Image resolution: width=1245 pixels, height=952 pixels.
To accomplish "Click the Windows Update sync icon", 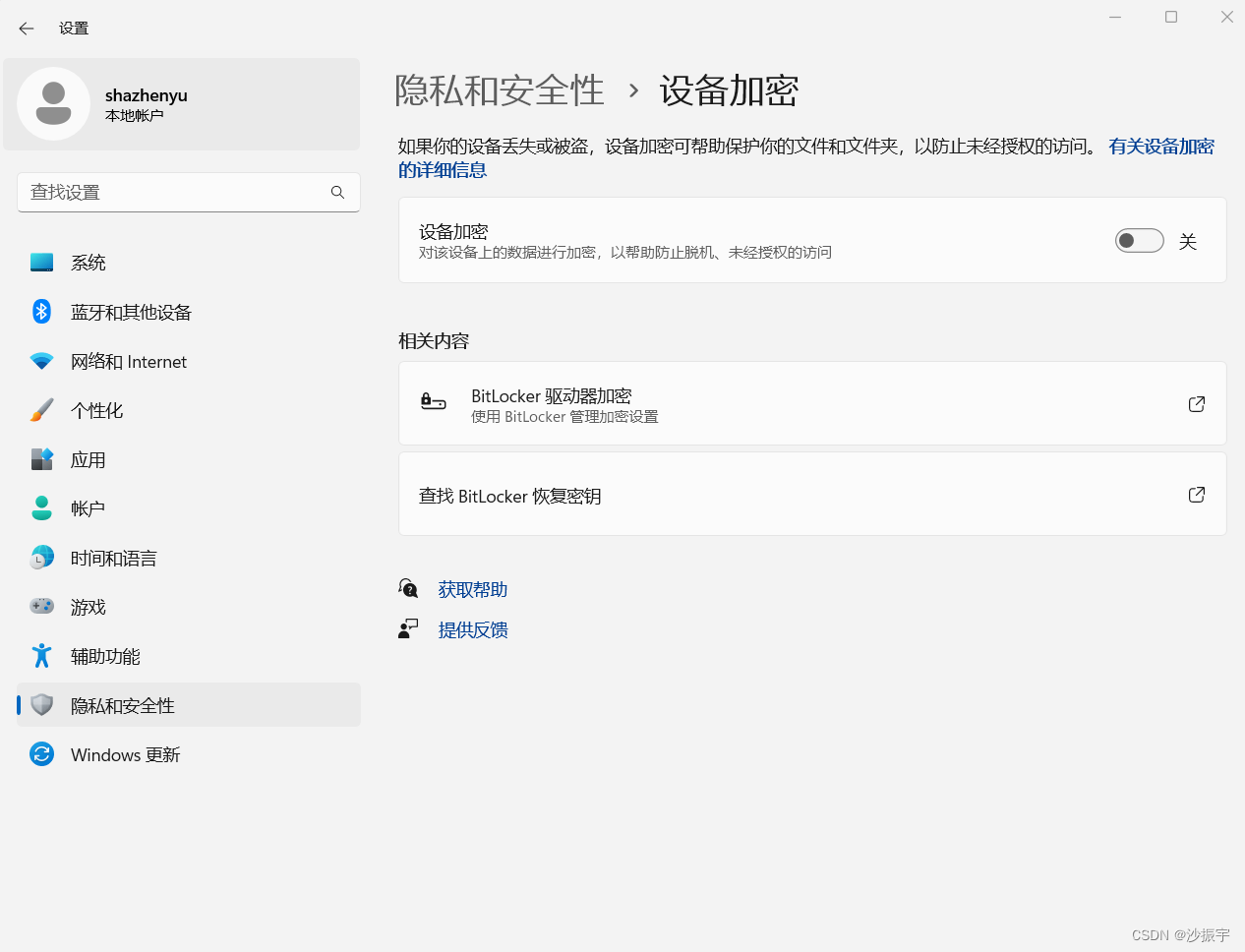I will [41, 754].
